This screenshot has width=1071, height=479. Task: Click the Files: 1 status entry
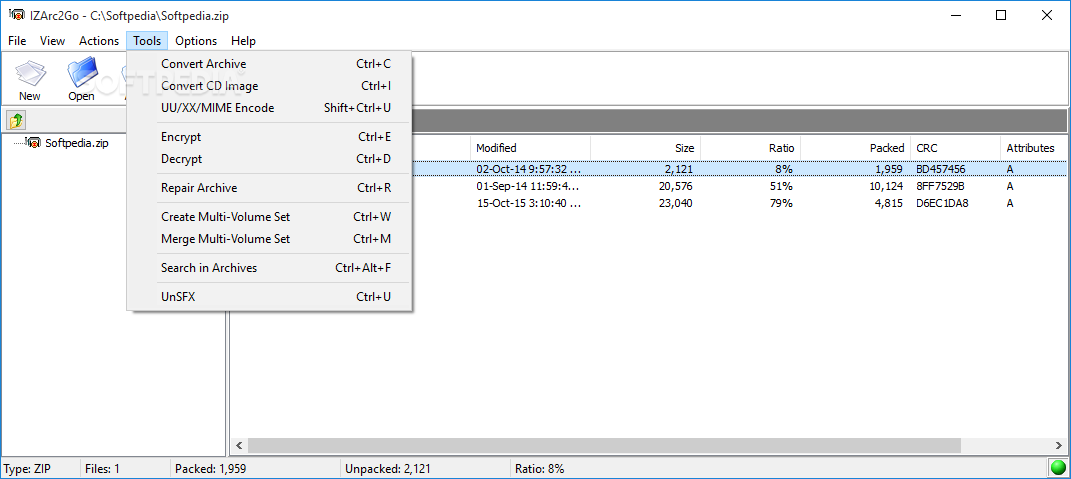(102, 469)
